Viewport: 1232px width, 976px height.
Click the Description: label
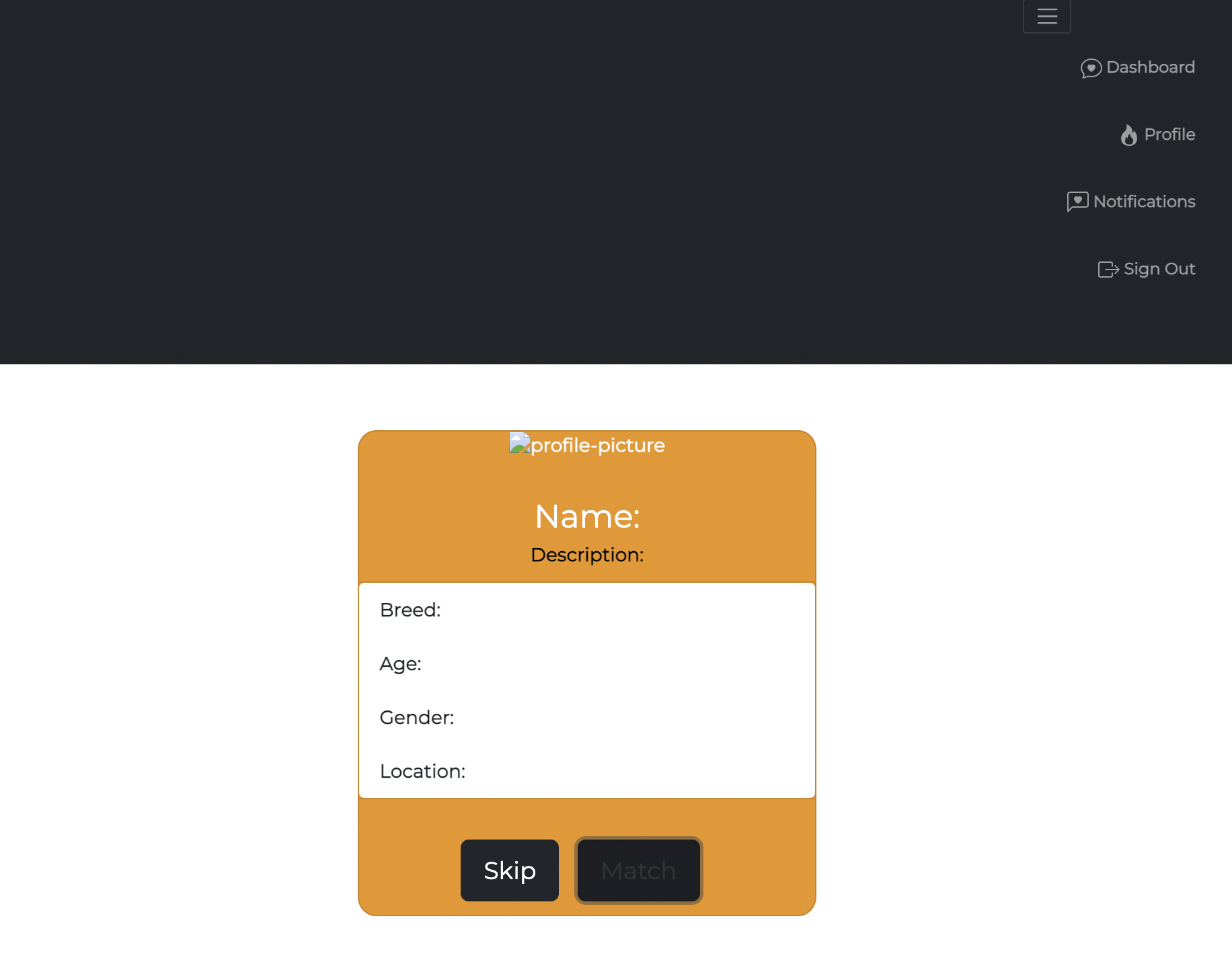[587, 555]
